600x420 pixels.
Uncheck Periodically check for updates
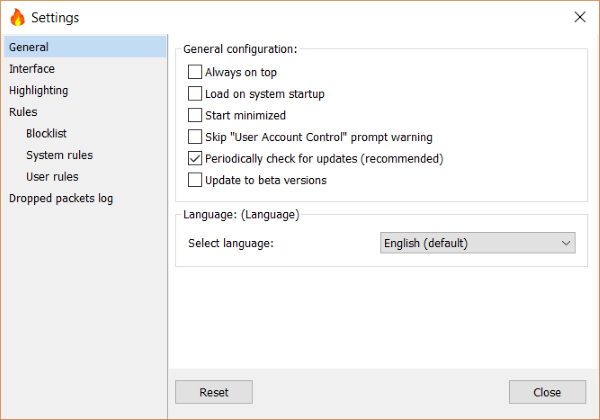click(x=195, y=158)
